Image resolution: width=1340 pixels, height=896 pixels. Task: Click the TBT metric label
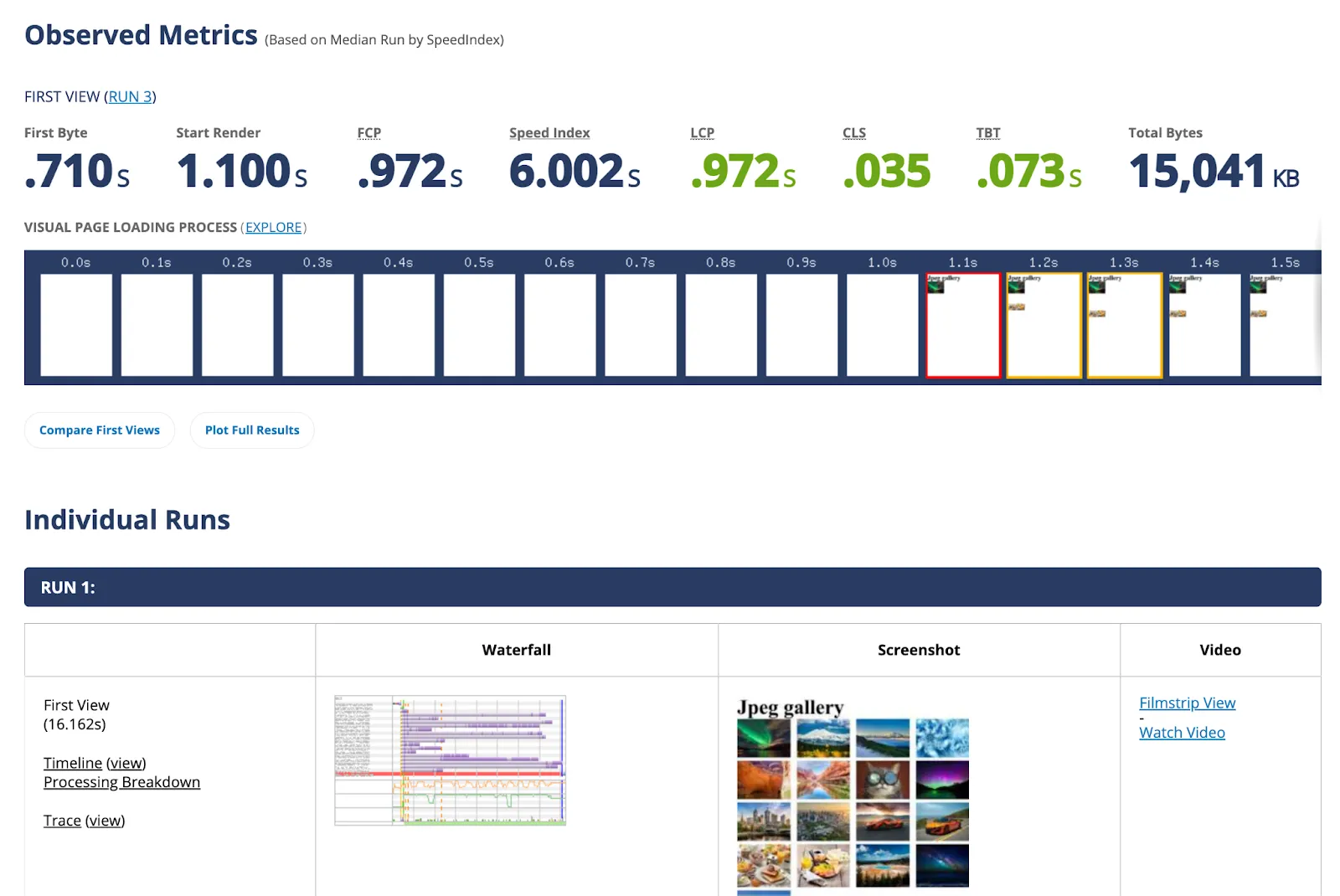coord(988,133)
